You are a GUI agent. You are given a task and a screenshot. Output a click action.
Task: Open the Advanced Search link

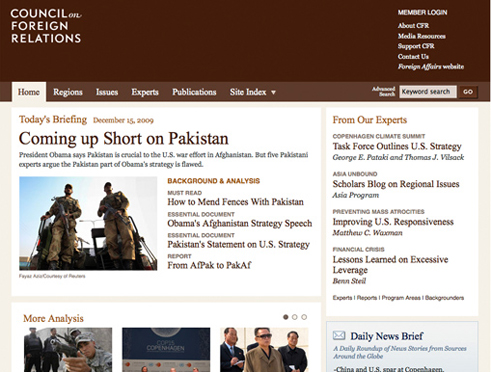(384, 91)
